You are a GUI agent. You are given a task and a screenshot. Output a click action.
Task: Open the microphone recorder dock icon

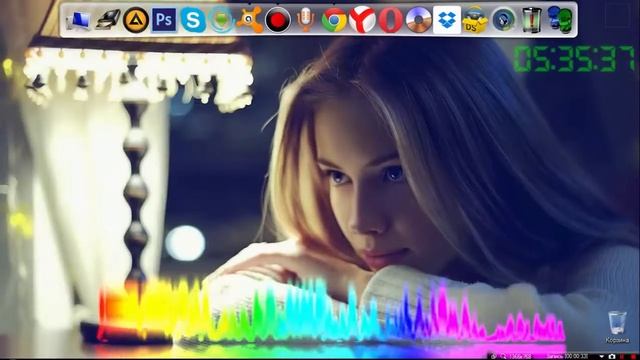pyautogui.click(x=306, y=20)
